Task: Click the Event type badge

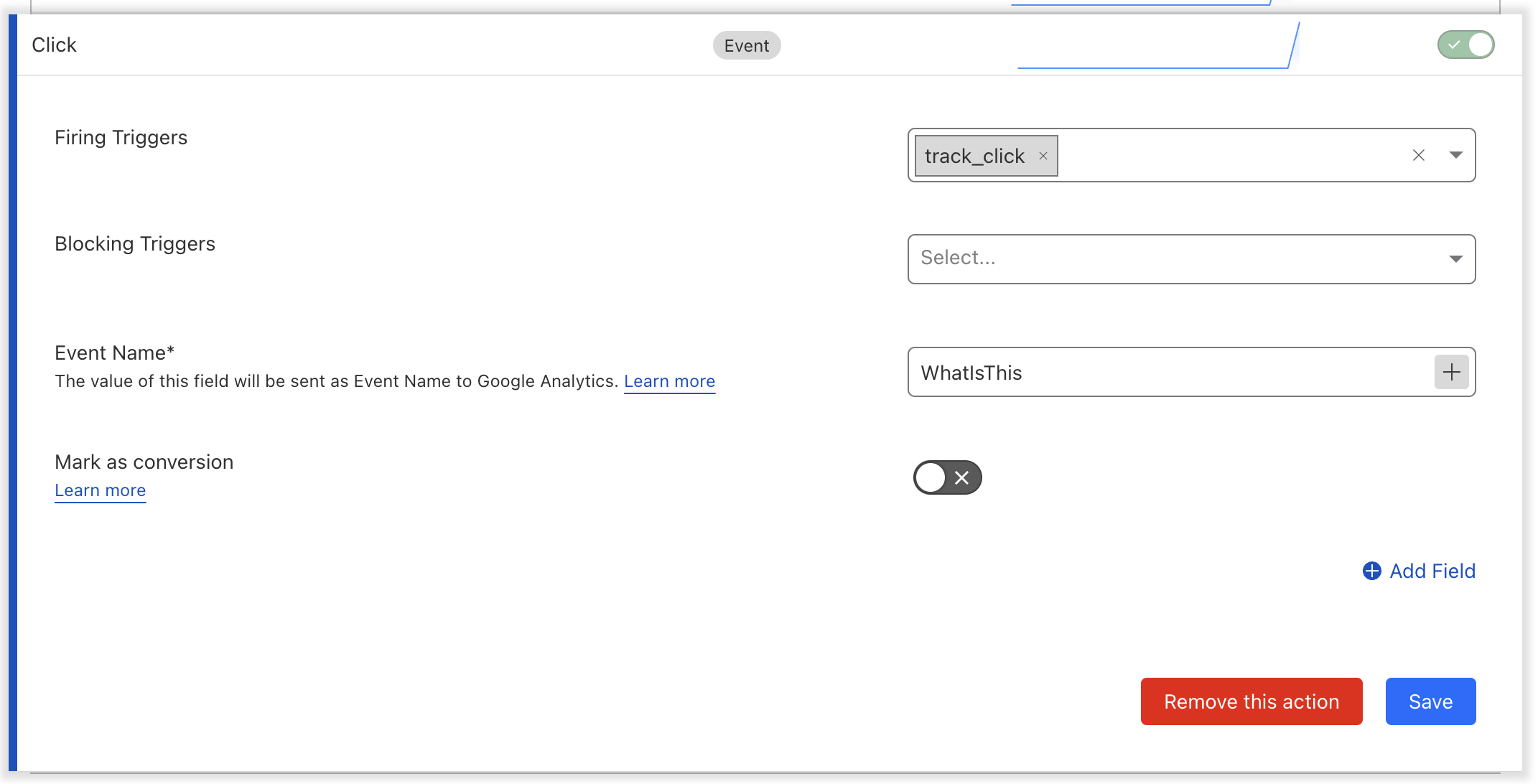Action: (x=746, y=45)
